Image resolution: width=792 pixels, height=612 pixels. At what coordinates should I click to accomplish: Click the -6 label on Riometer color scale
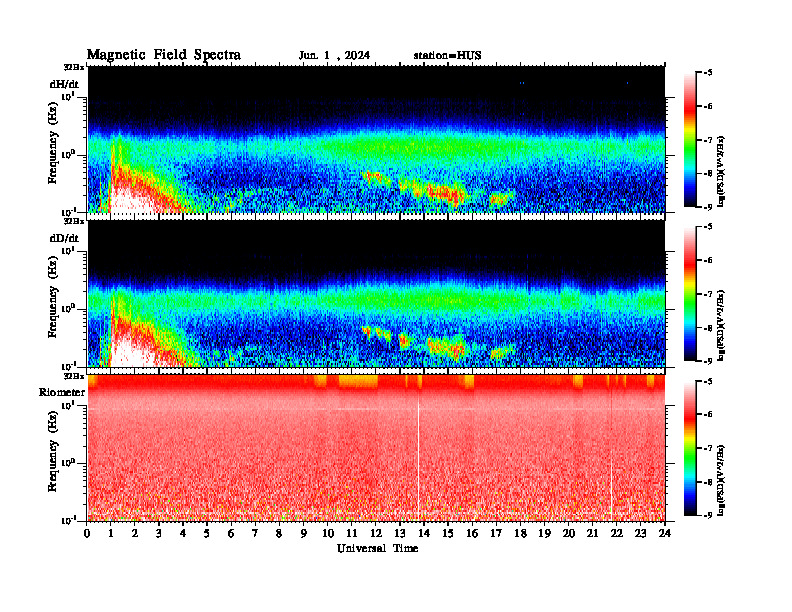click(708, 415)
